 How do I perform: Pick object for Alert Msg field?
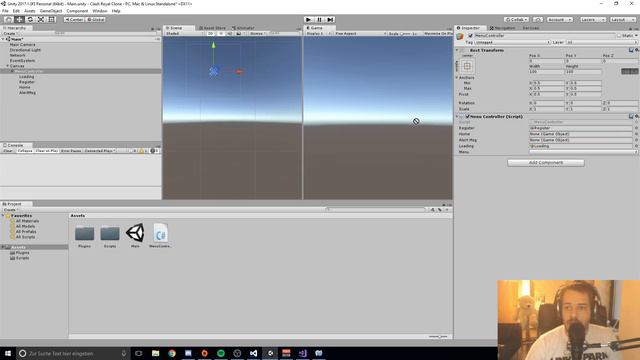(636, 140)
